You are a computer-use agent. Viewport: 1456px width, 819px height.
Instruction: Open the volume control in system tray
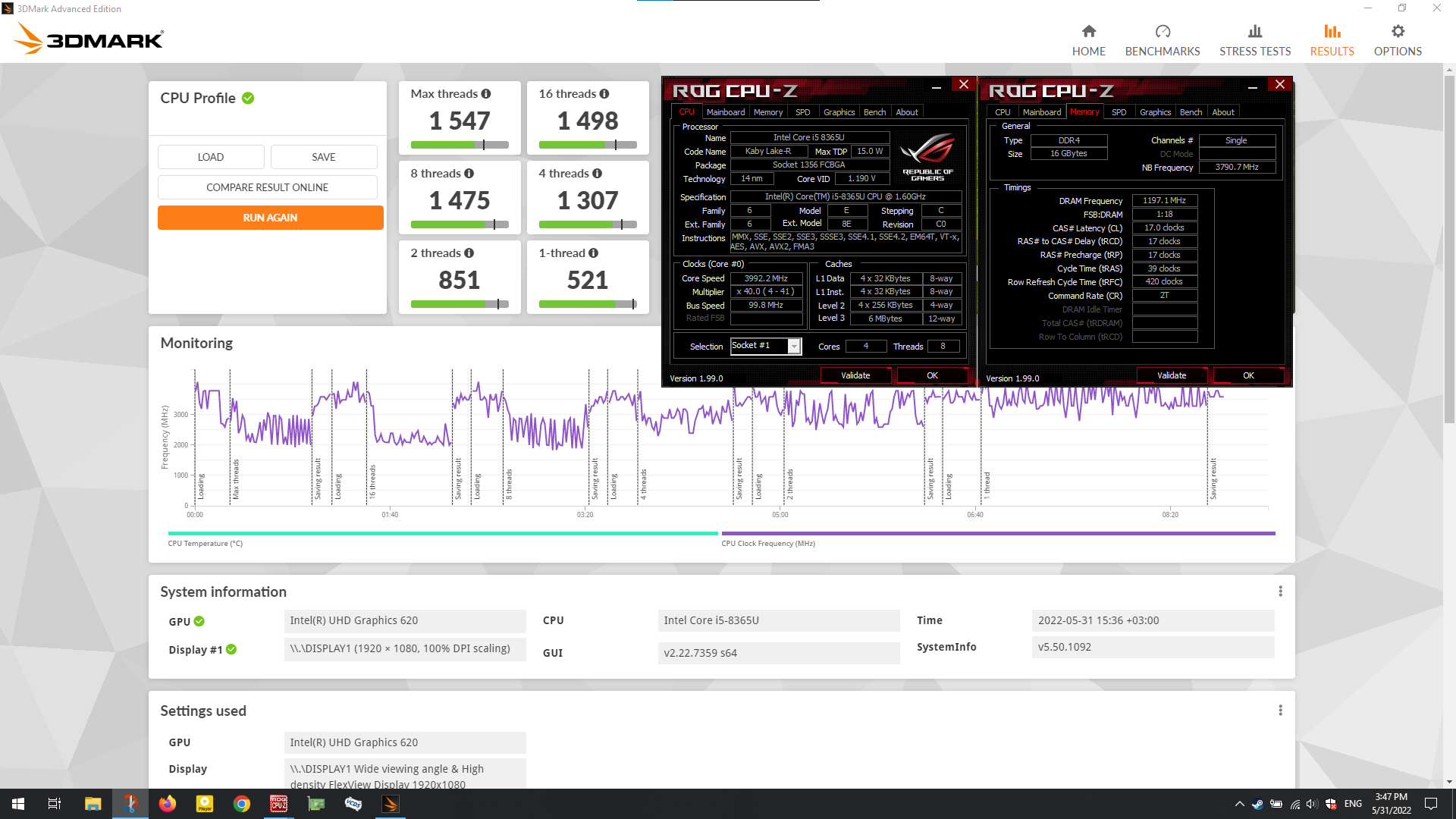pos(1312,804)
